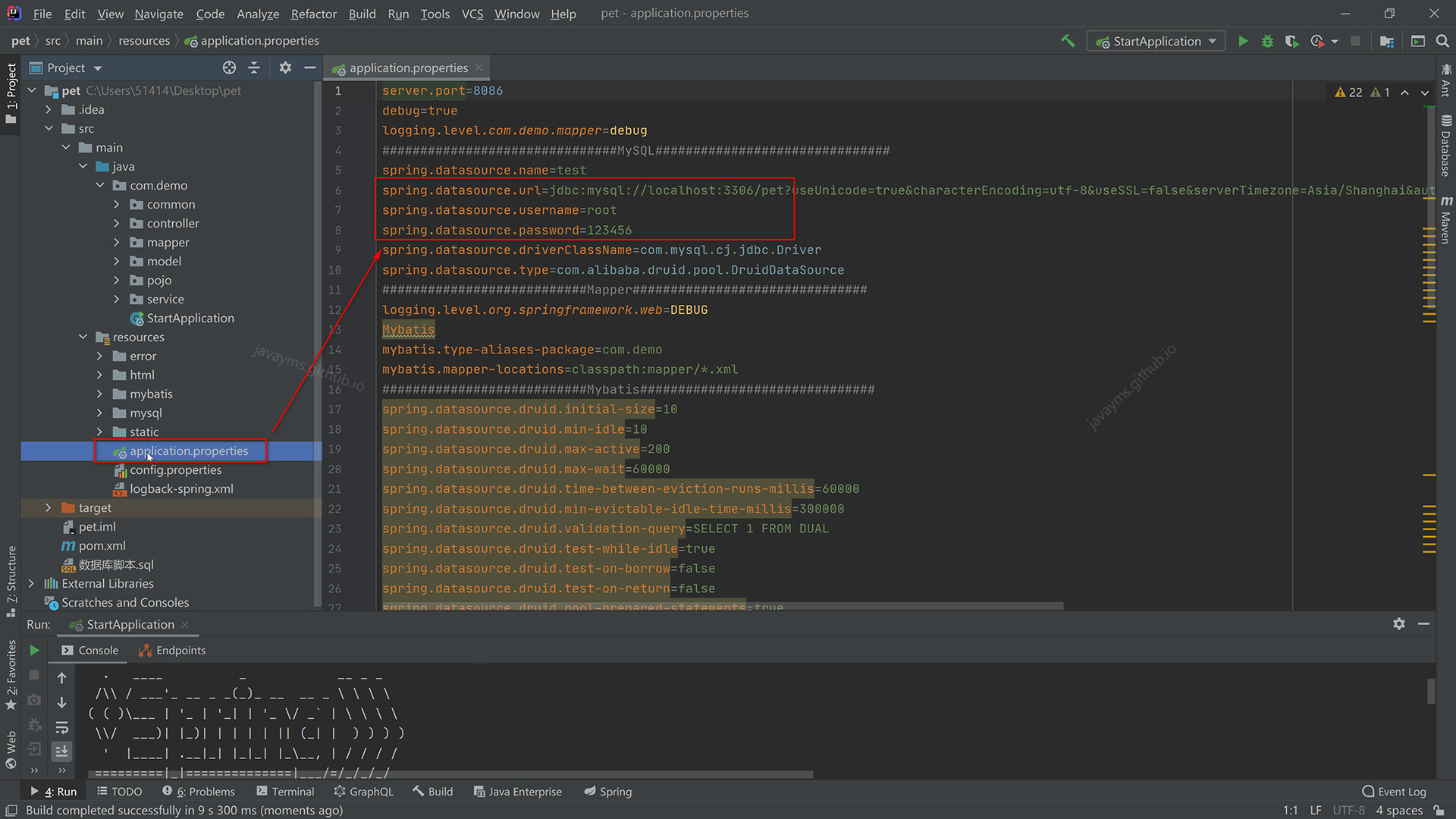Locate file with Project crosshair icon

click(229, 67)
